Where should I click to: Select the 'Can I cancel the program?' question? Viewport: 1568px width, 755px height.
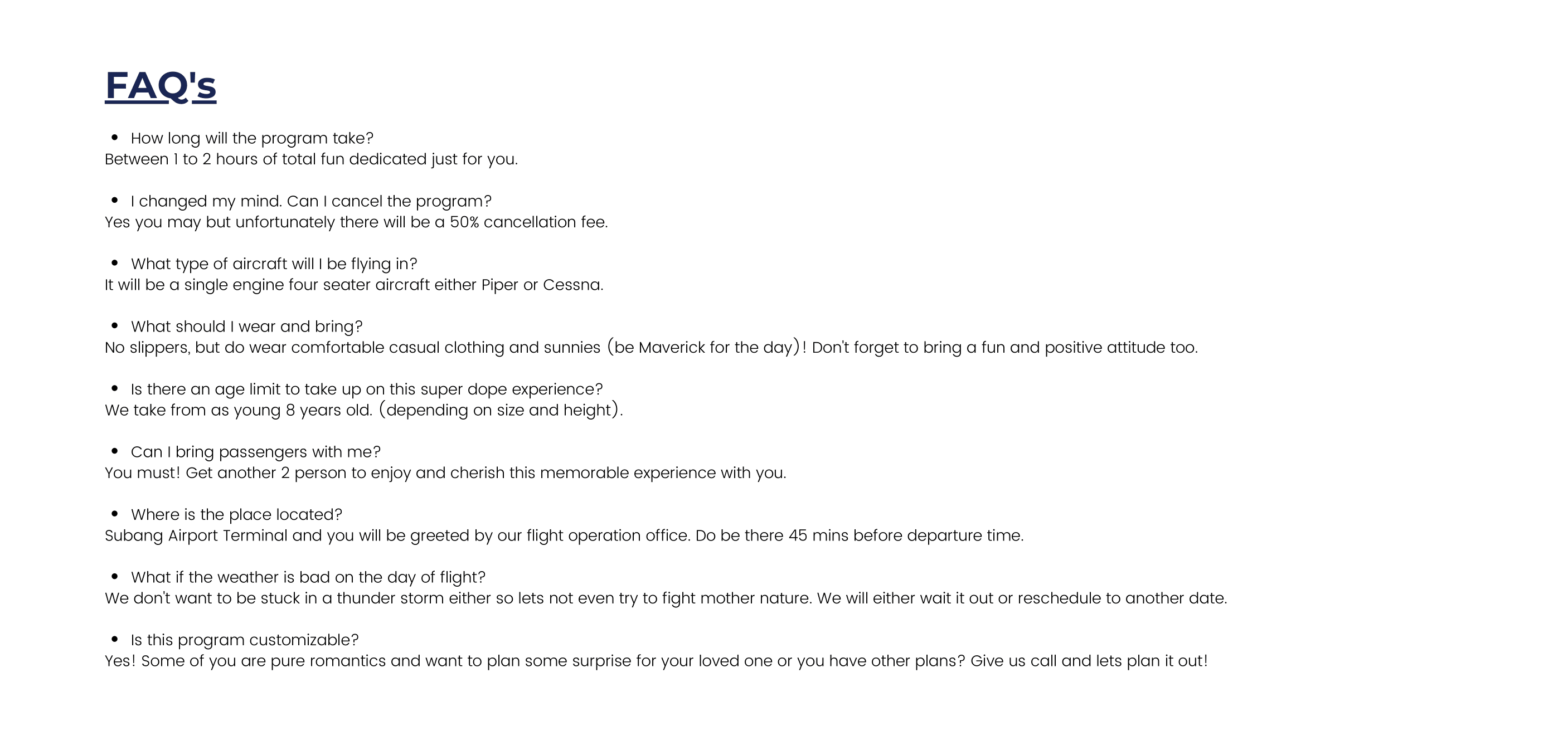pyautogui.click(x=311, y=201)
